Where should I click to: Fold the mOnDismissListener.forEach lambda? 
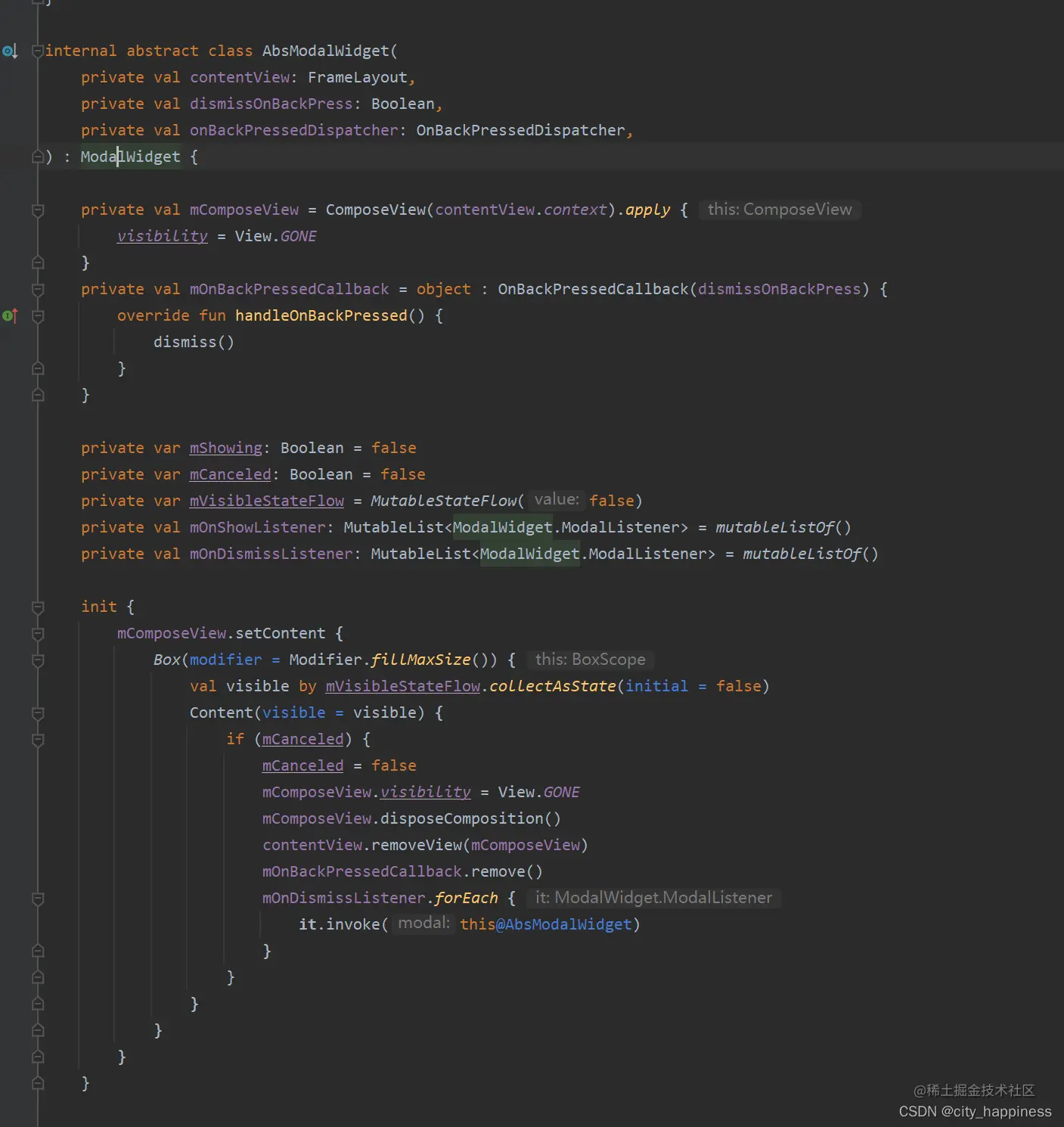click(38, 899)
